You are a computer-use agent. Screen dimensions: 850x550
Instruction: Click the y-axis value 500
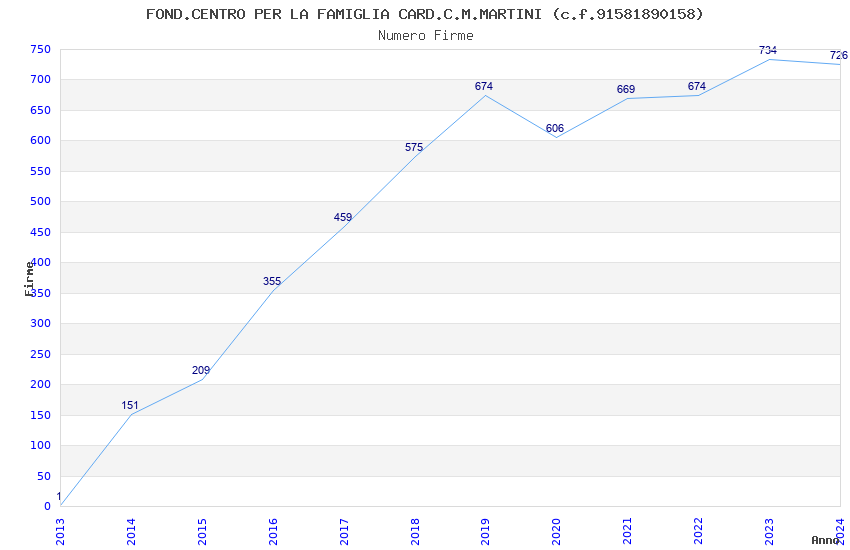pos(41,202)
